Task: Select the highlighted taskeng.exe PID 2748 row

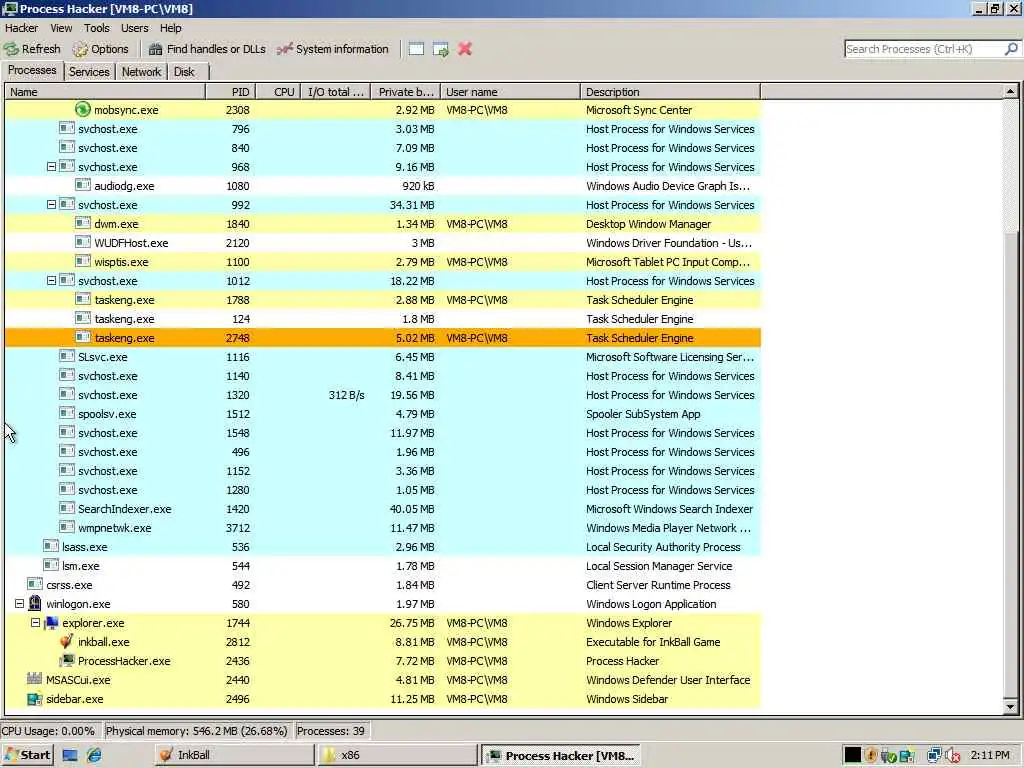Action: point(383,338)
